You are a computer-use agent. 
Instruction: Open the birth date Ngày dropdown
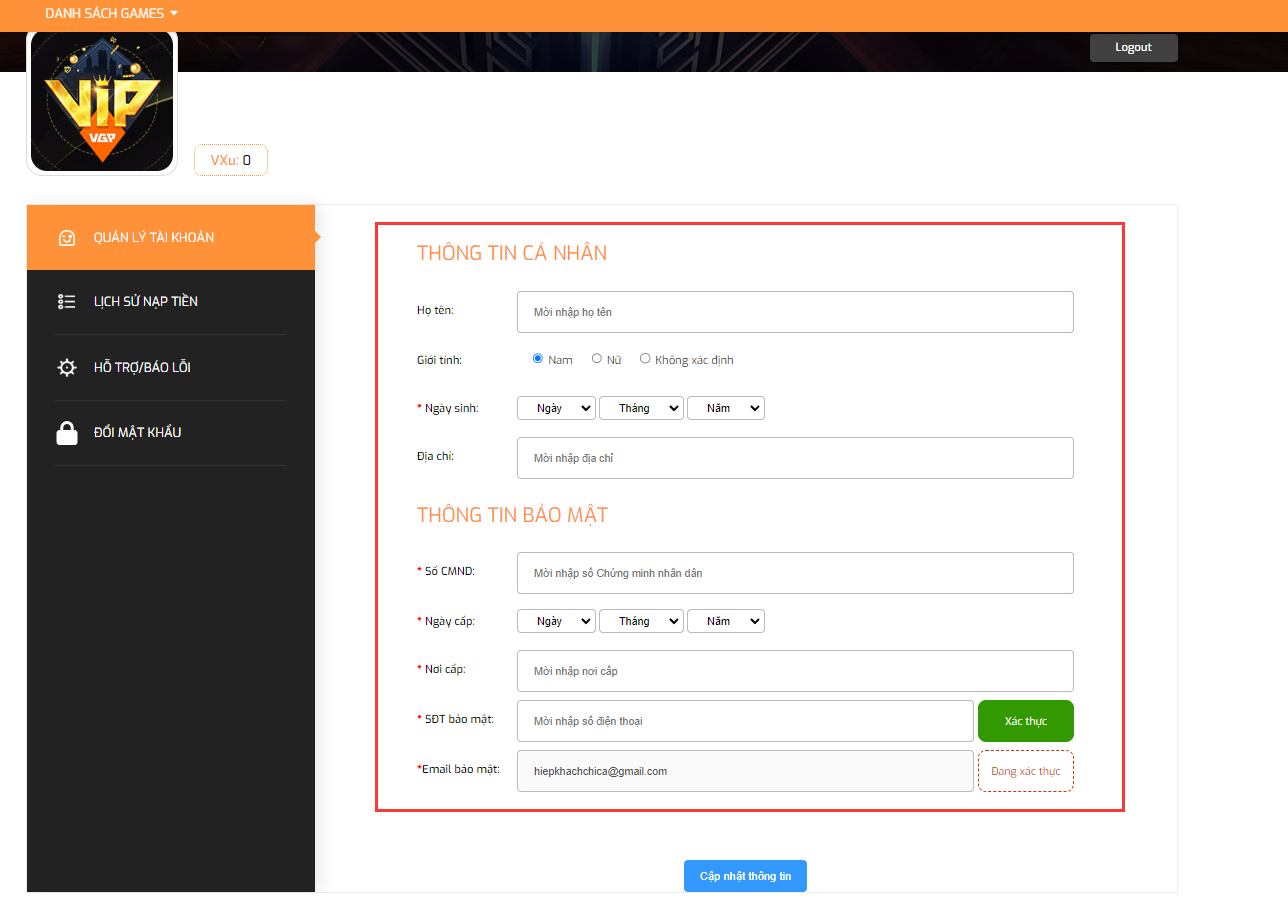[x=556, y=408]
